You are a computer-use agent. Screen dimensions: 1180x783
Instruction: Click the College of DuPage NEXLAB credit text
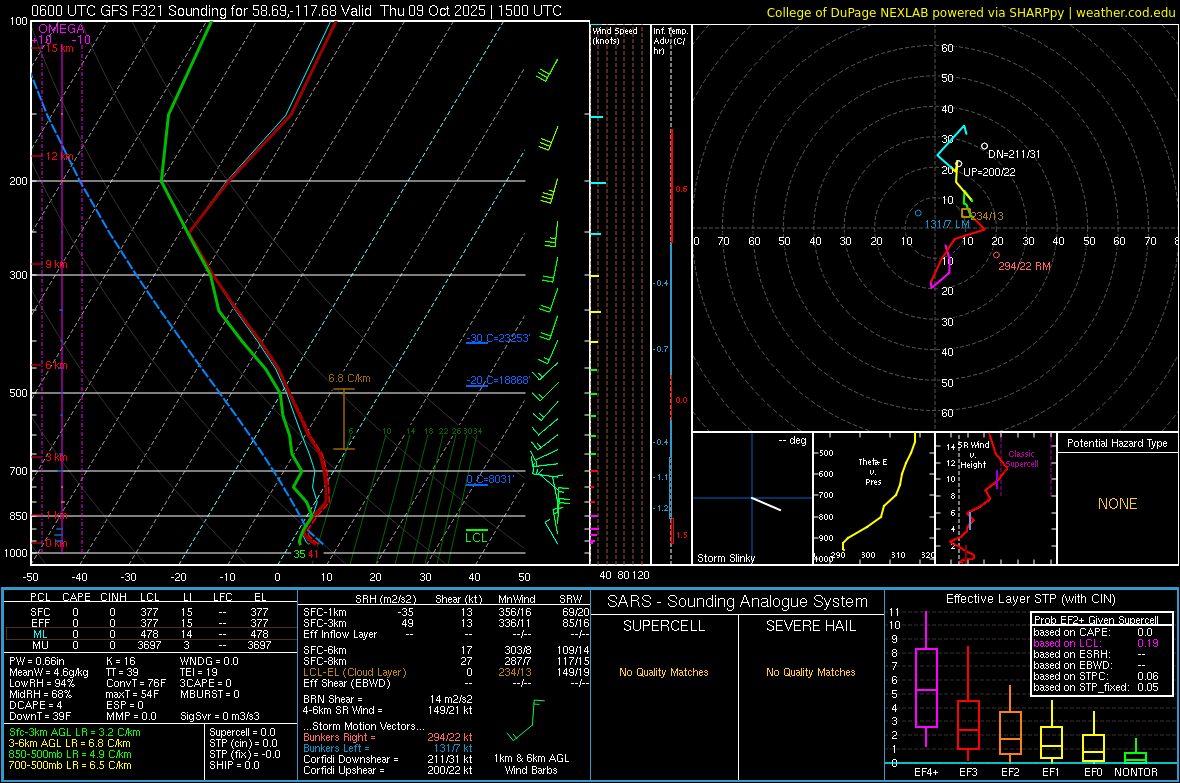click(971, 12)
